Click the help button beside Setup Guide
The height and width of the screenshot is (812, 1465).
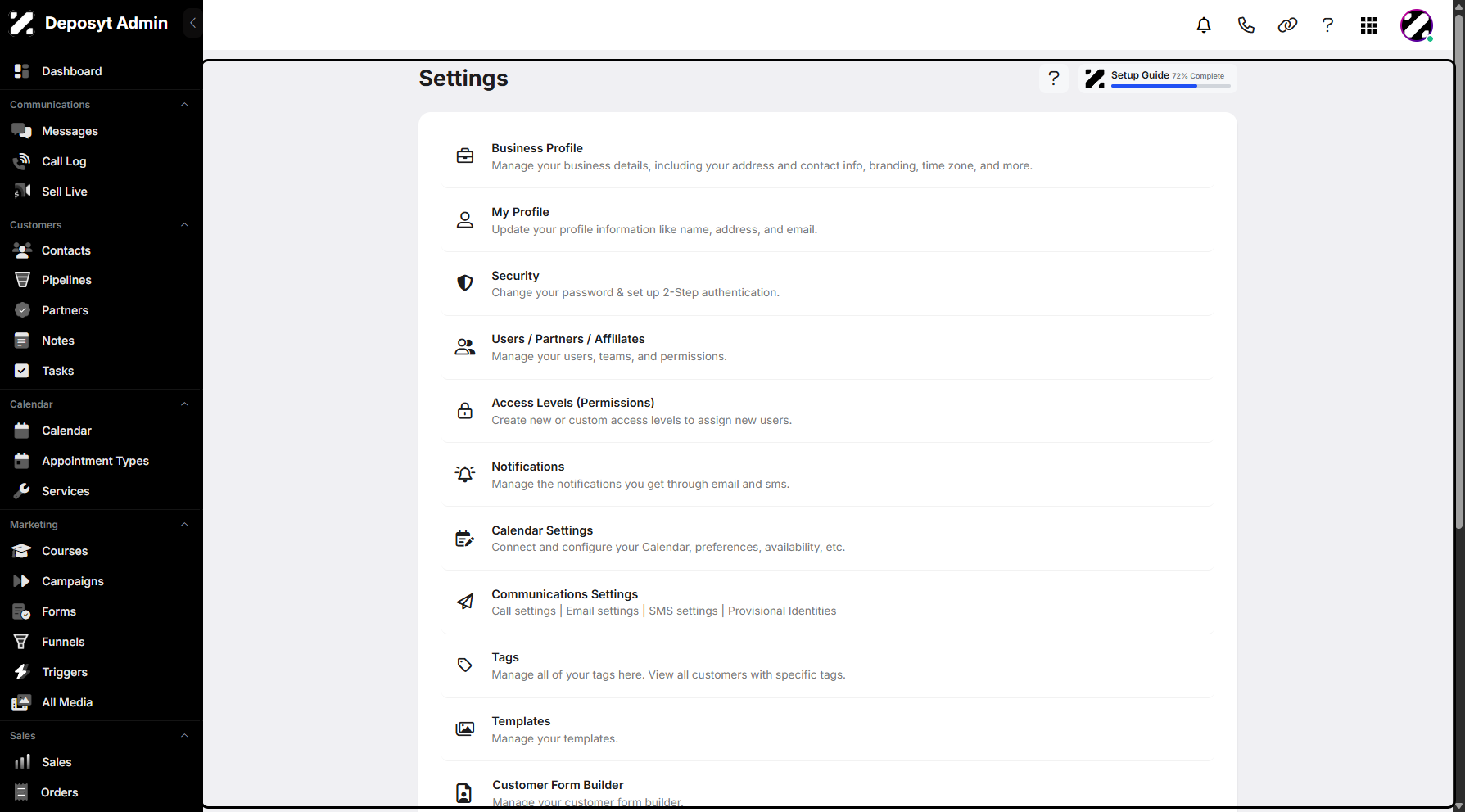pos(1054,78)
